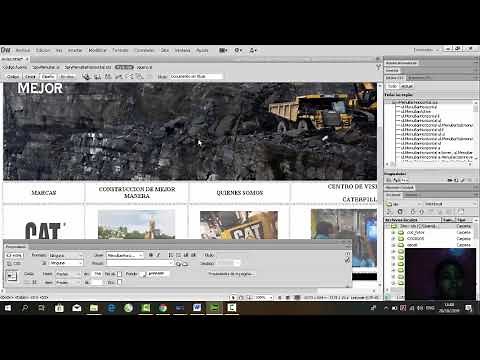480x360 pixels.
Task: Click the connect to remote server icon
Action: 390,212
